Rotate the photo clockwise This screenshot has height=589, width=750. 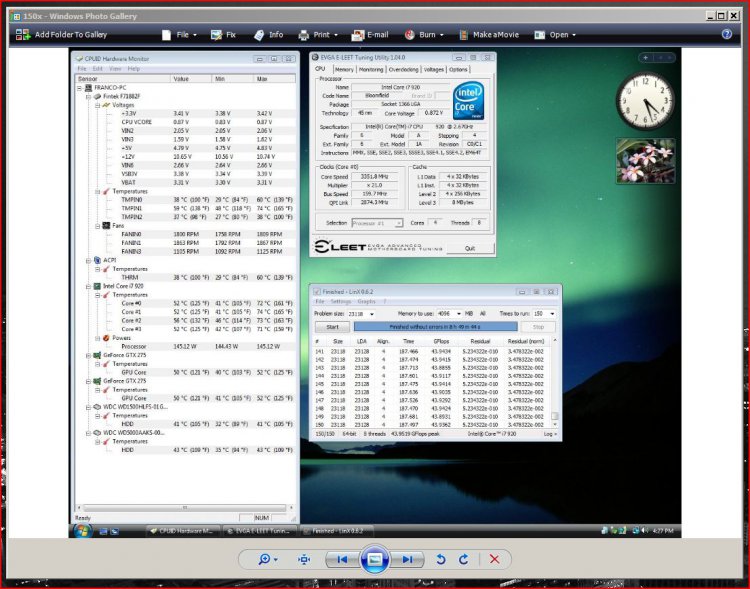463,559
